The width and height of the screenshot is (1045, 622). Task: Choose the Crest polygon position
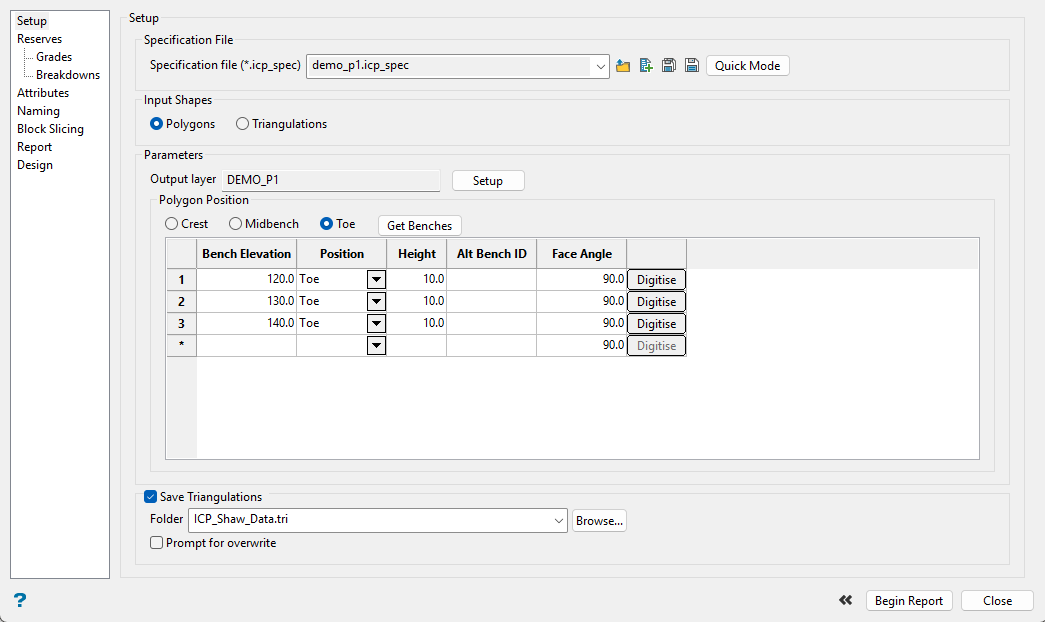pos(172,224)
